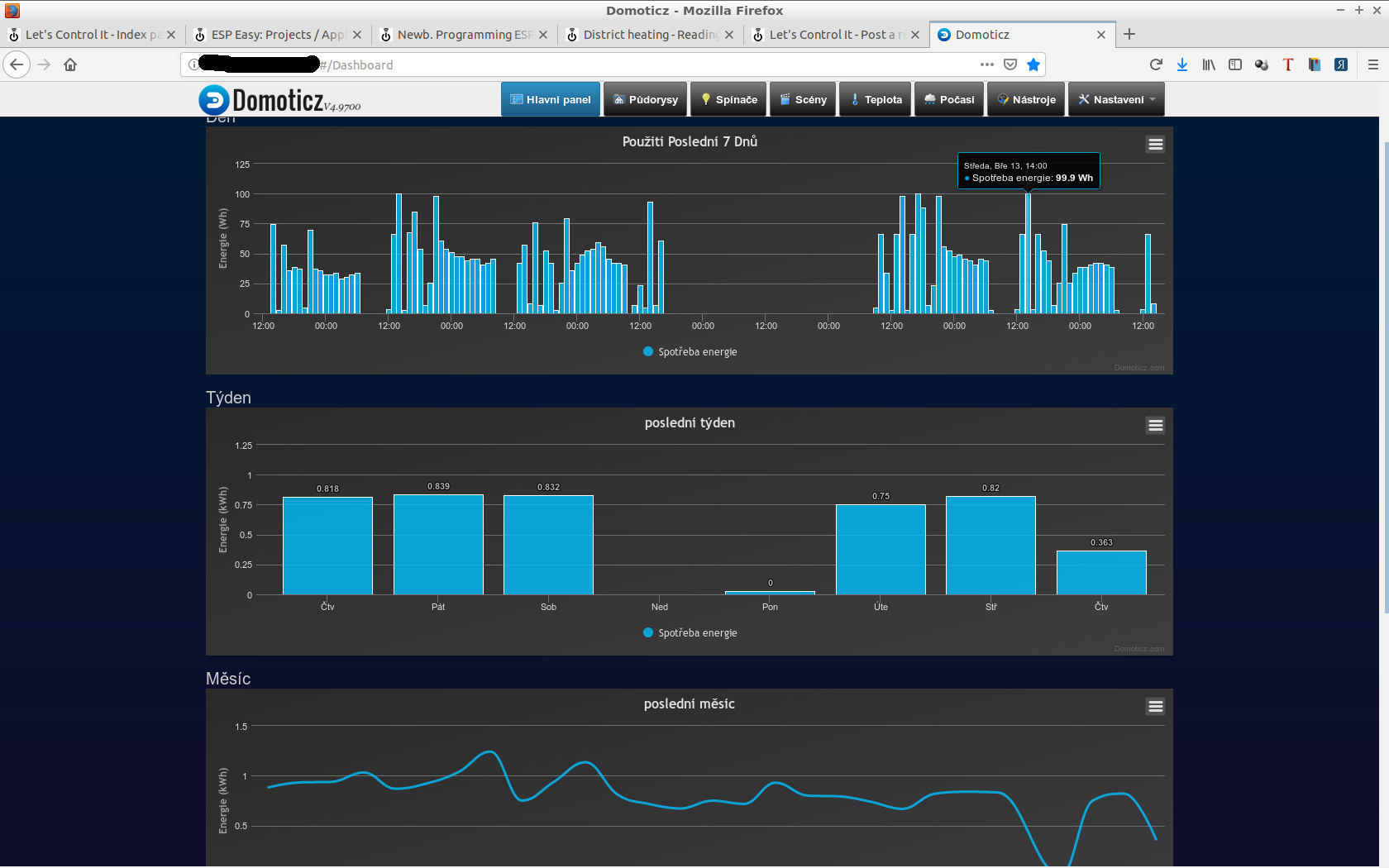Screen dimensions: 1389x868
Task: Open chart menu for poslední měsíc
Action: (1156, 706)
